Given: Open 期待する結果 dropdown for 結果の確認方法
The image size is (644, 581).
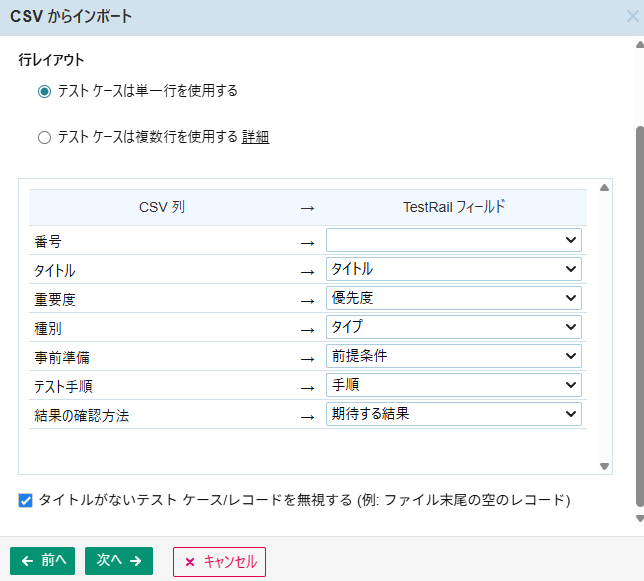Looking at the screenshot, I should (453, 414).
